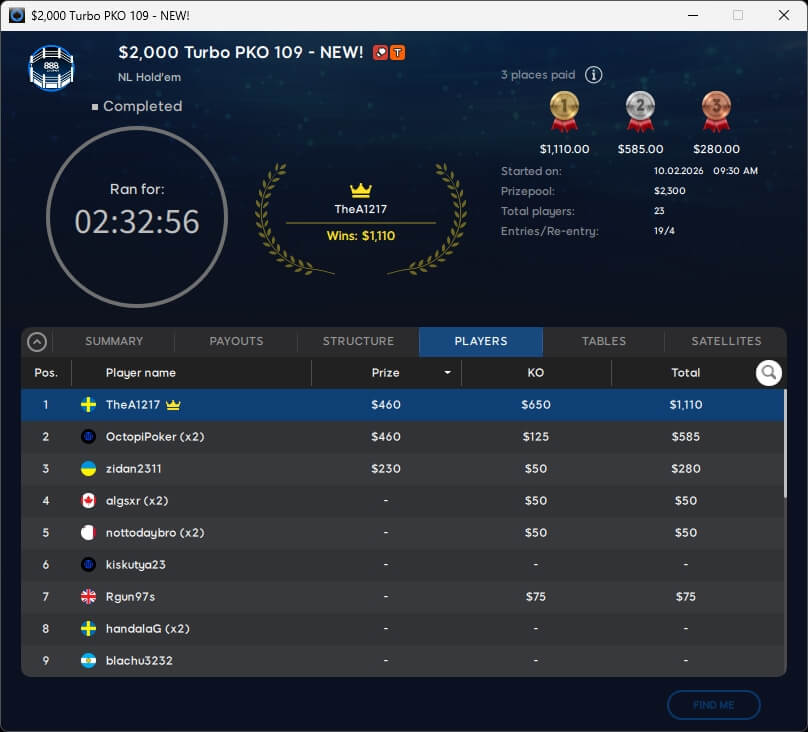Click the Sweden flag beside handalaG

pos(88,629)
